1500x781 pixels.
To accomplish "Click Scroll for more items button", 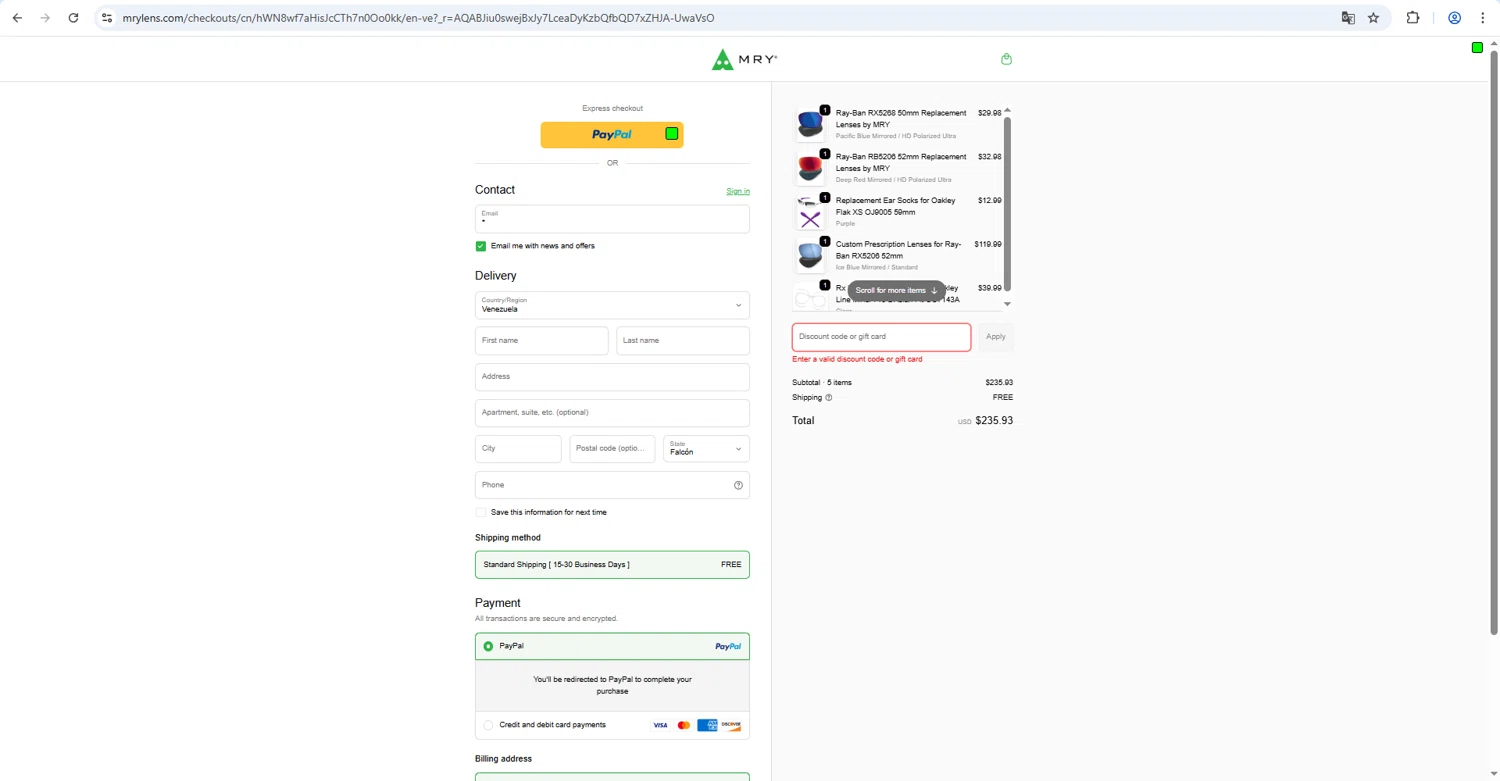I will coord(896,291).
